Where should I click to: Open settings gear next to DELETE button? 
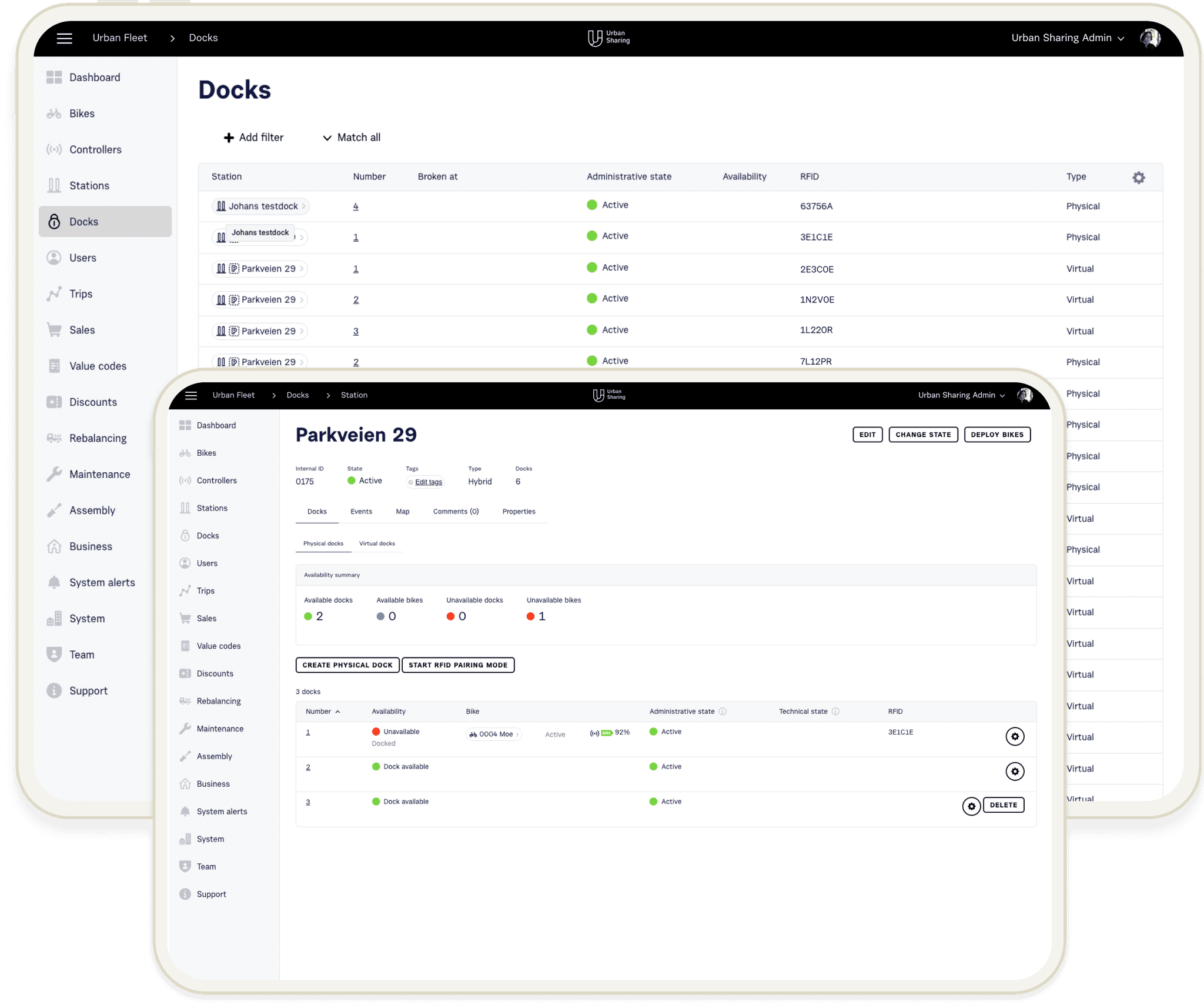[971, 806]
